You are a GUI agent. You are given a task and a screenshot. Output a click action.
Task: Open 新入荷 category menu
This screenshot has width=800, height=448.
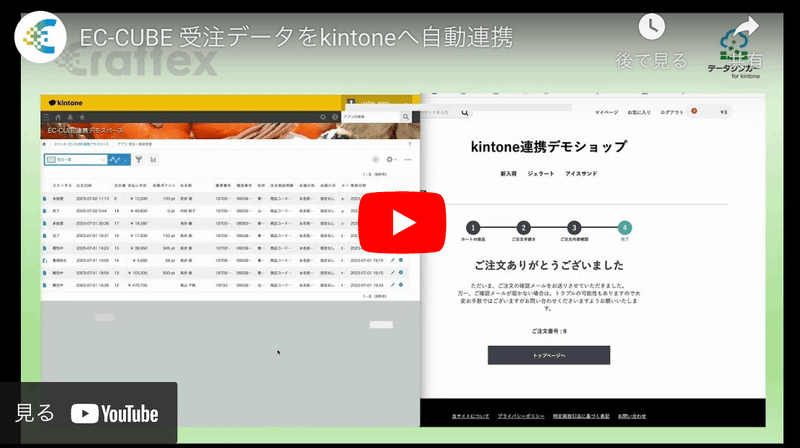508,173
